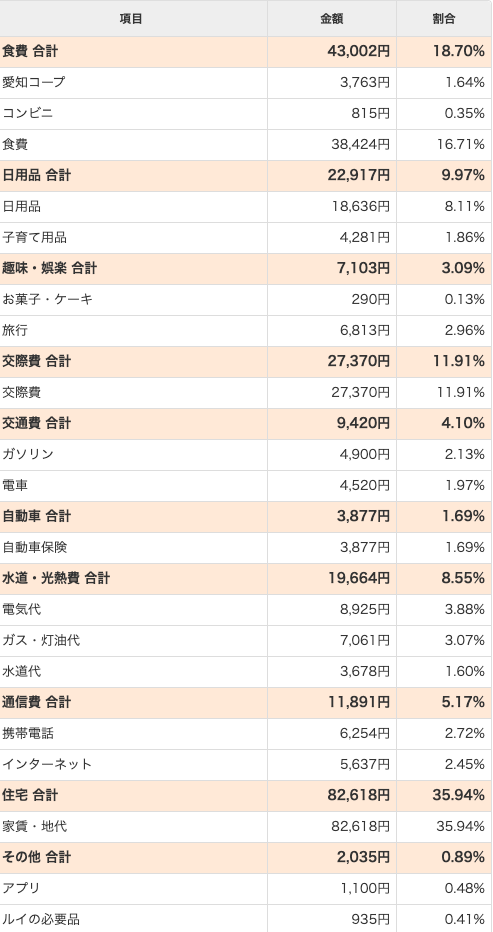Click the ガソリン row label

[x=28, y=455]
